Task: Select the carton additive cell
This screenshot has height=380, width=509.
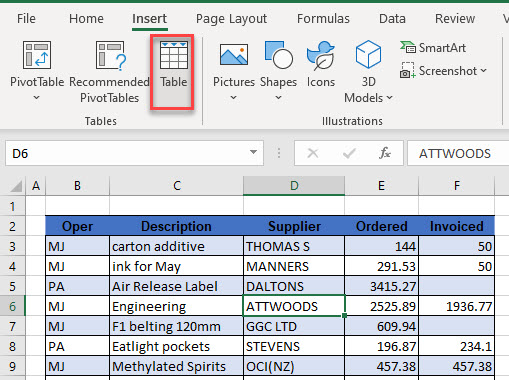Action: [177, 246]
